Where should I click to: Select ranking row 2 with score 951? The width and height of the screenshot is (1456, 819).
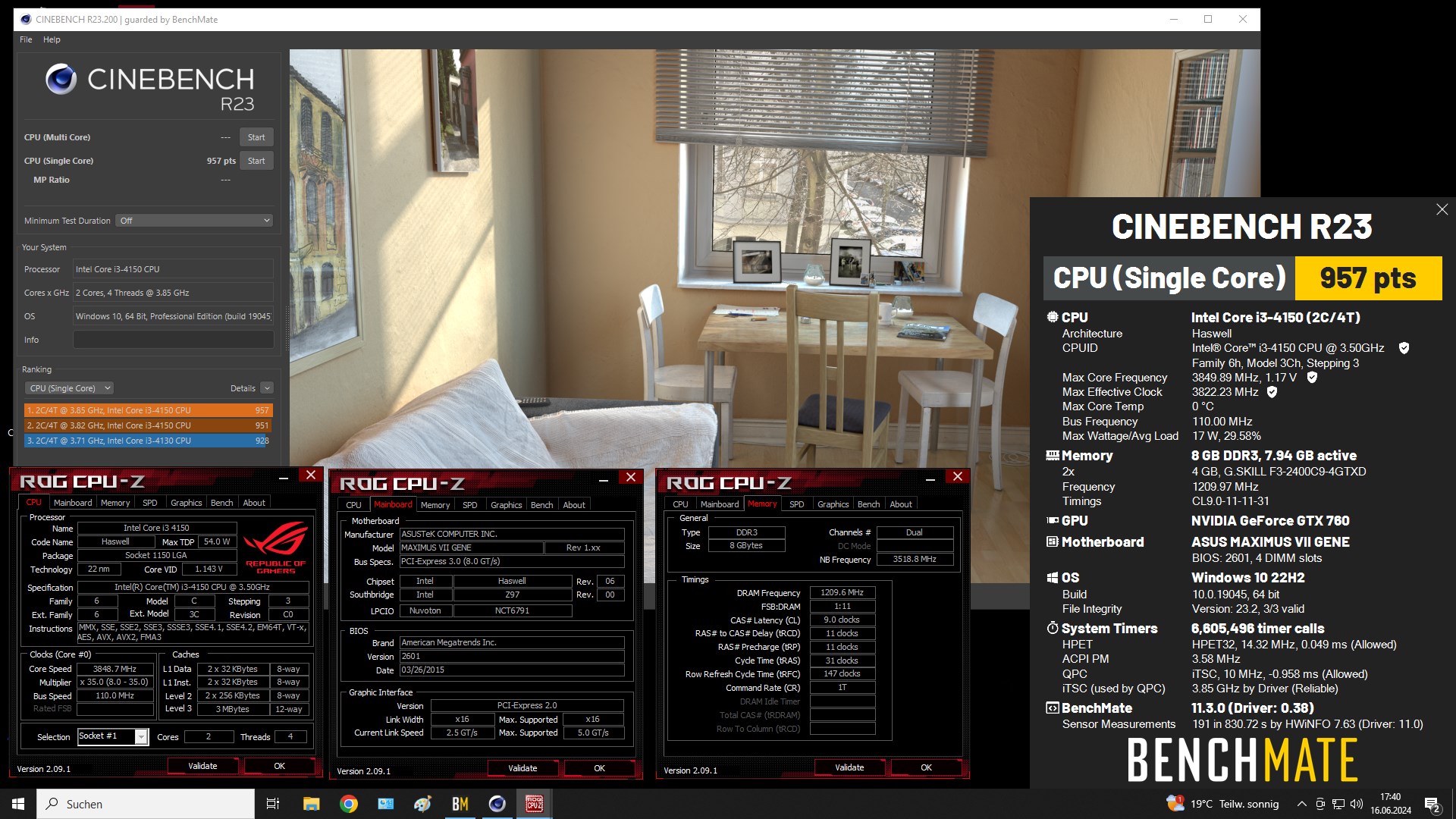tap(148, 425)
